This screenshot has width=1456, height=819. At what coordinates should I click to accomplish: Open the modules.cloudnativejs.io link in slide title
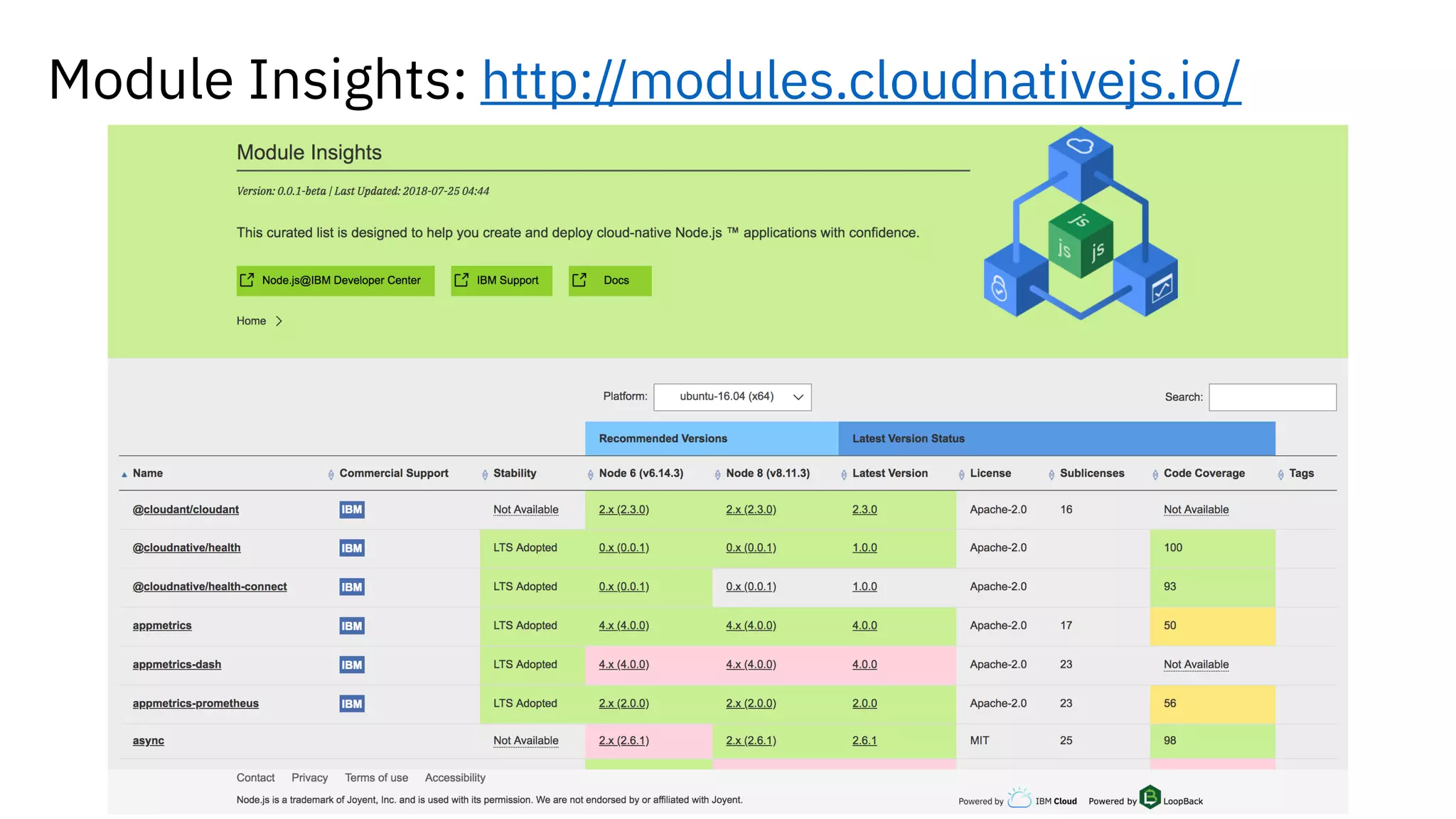[x=860, y=80]
